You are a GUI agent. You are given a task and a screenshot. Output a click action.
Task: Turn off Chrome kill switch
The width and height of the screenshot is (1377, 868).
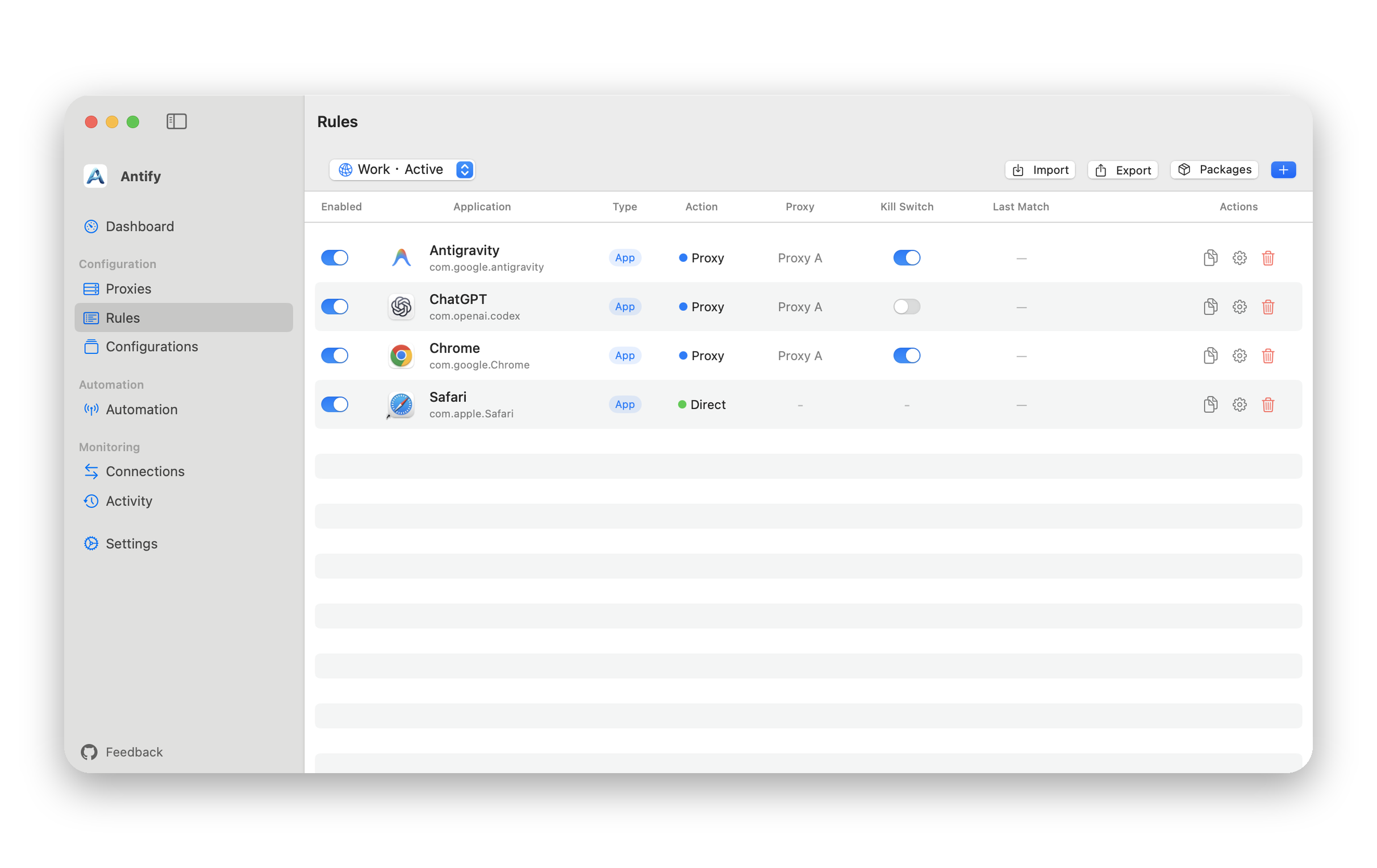pyautogui.click(x=907, y=356)
